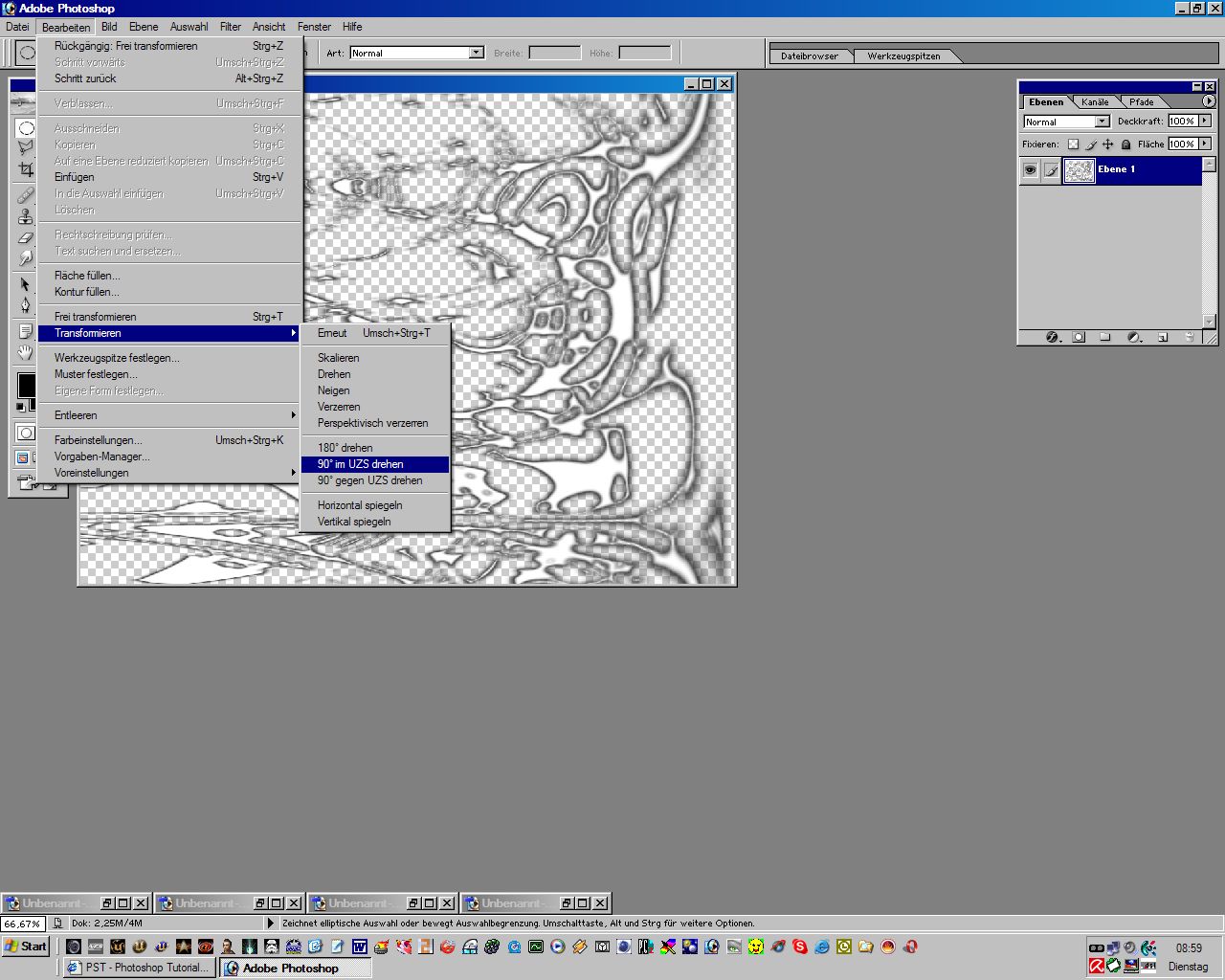The height and width of the screenshot is (980, 1225).
Task: Select the Hand tool
Action: coord(26,352)
